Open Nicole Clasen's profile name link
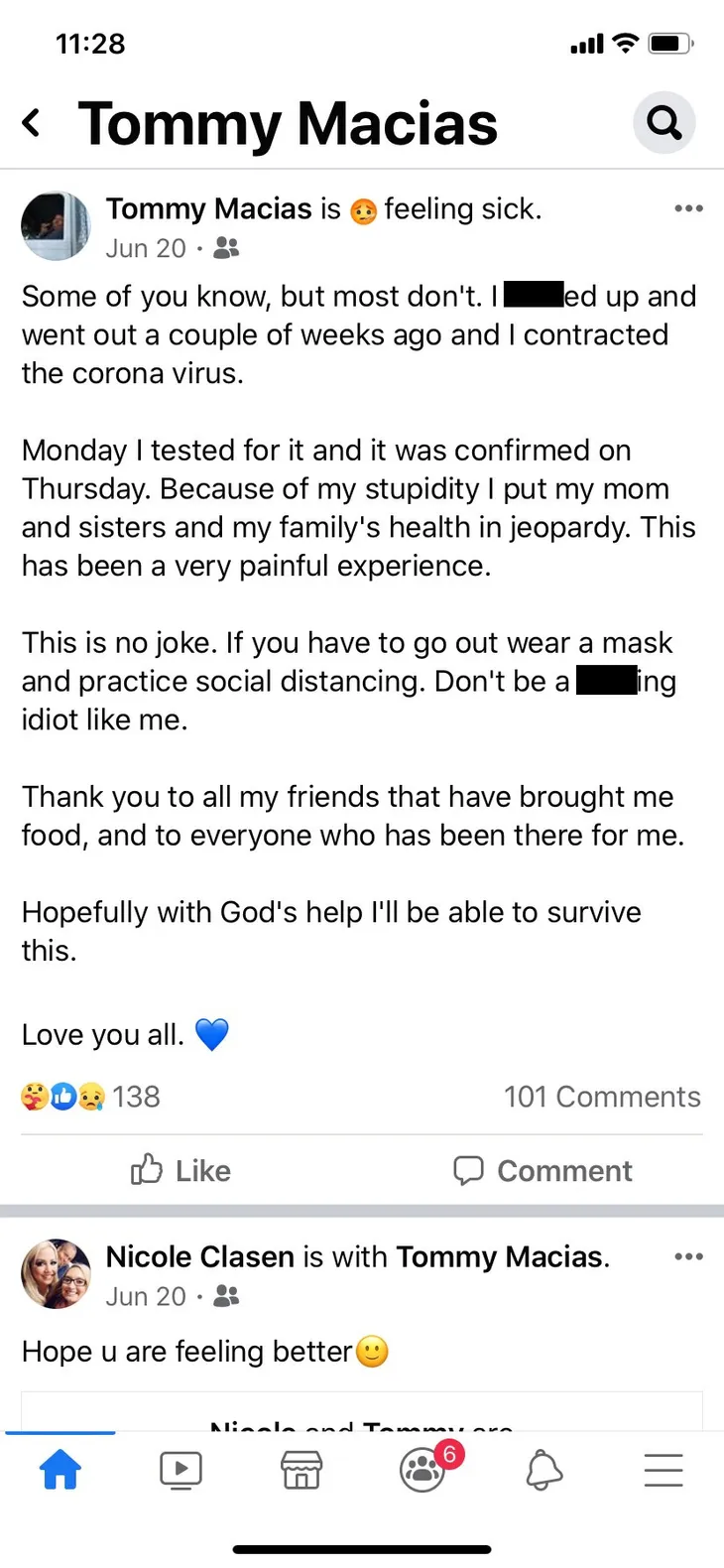The image size is (724, 1568). coord(200,1256)
